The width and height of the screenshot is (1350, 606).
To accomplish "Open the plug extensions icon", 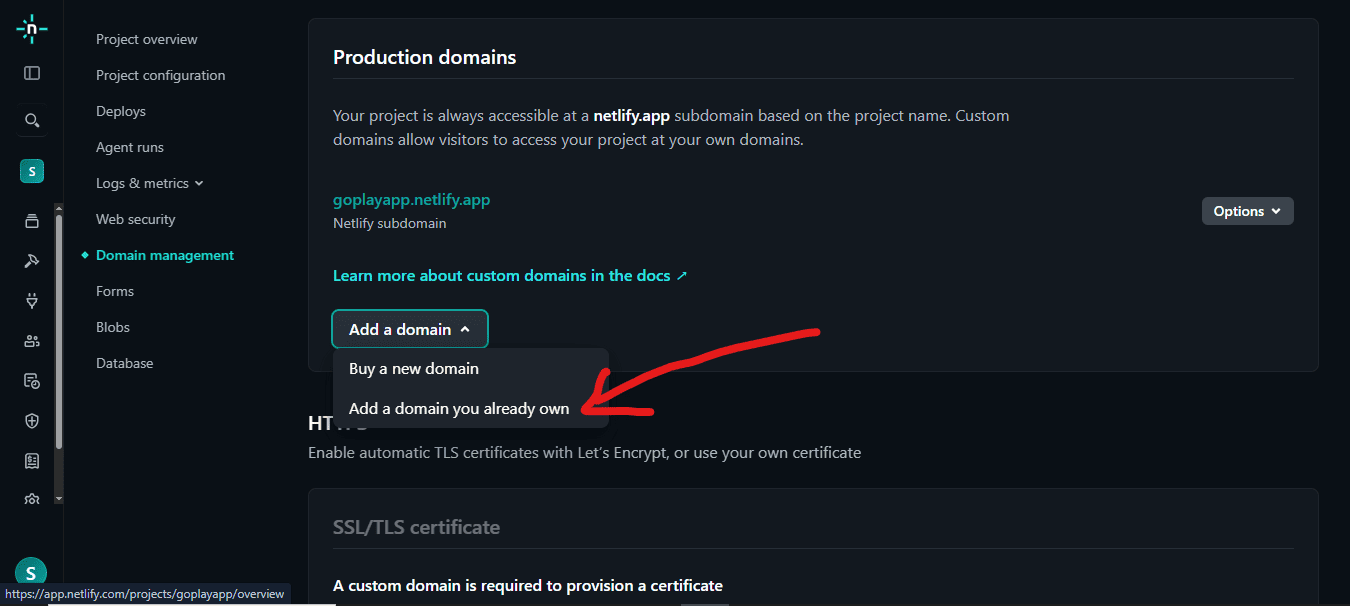I will 32,300.
